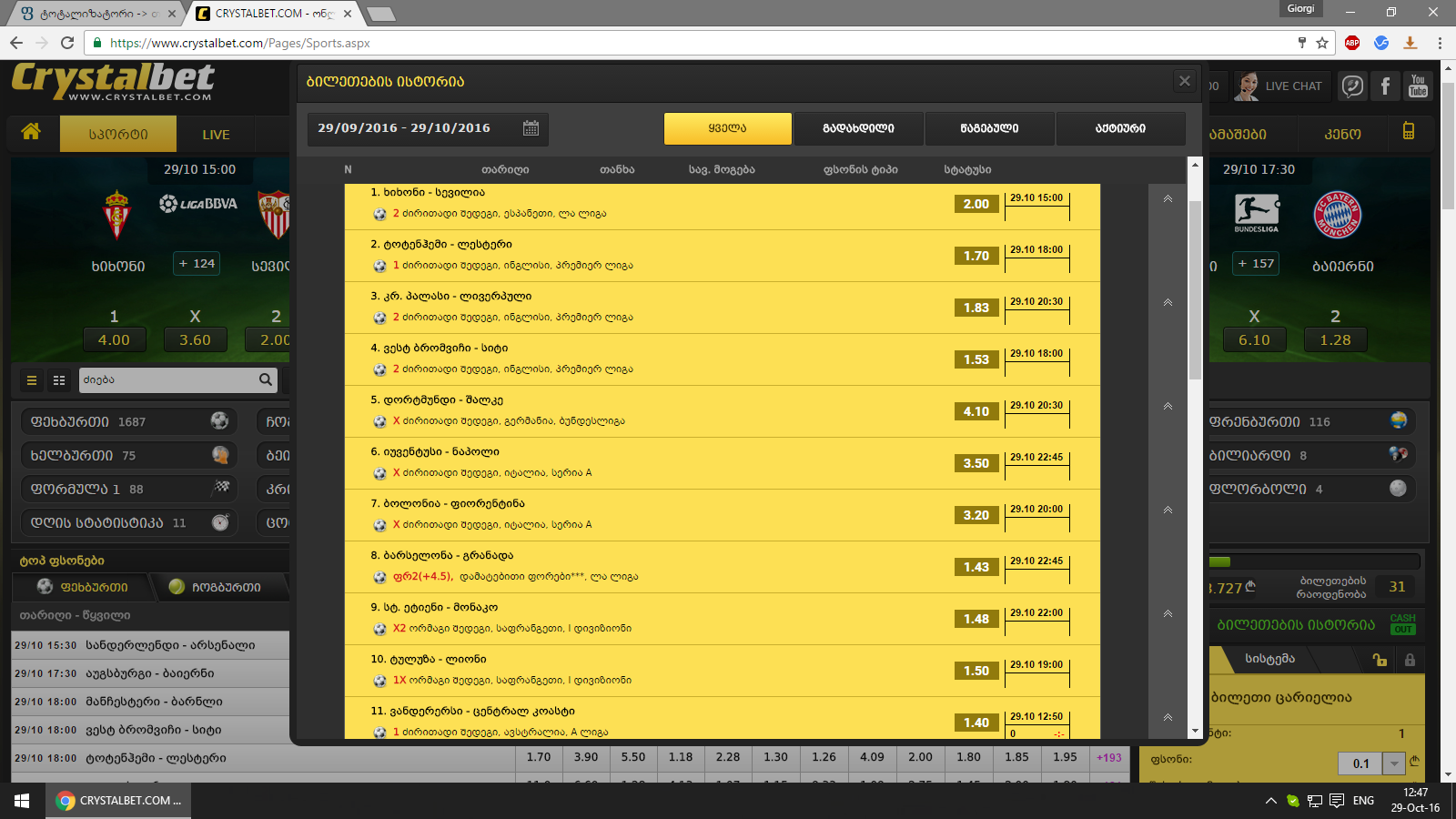
Task: Click the orange download extension icon
Action: pyautogui.click(x=1410, y=43)
